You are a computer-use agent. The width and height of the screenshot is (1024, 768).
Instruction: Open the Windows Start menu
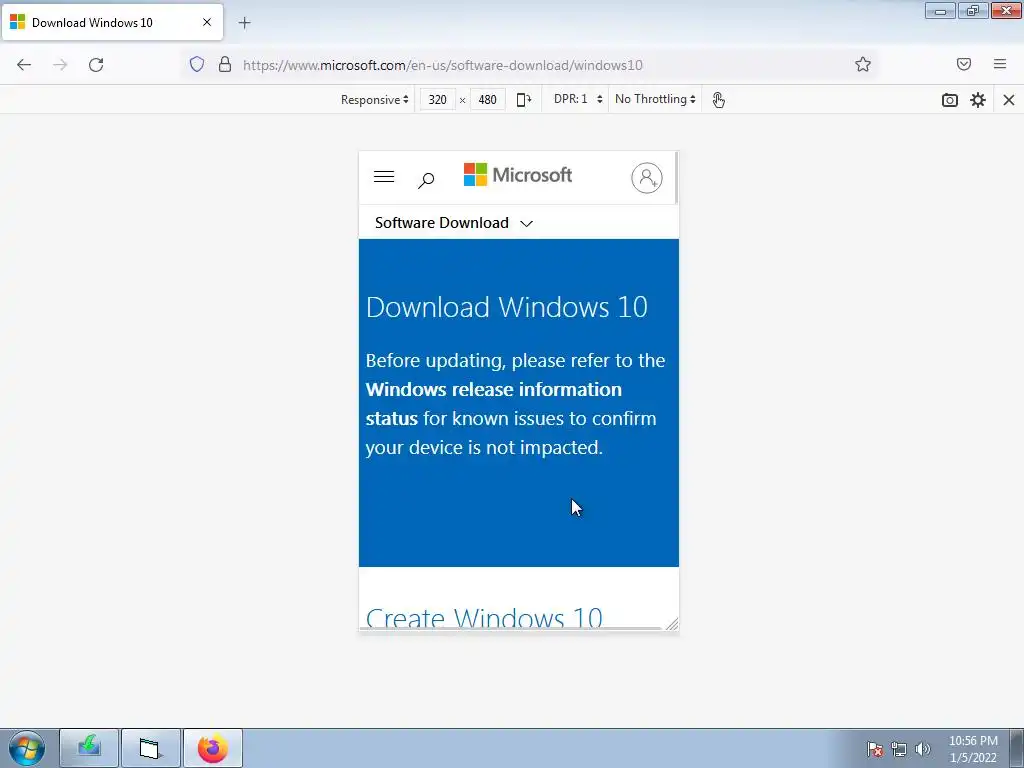click(26, 748)
